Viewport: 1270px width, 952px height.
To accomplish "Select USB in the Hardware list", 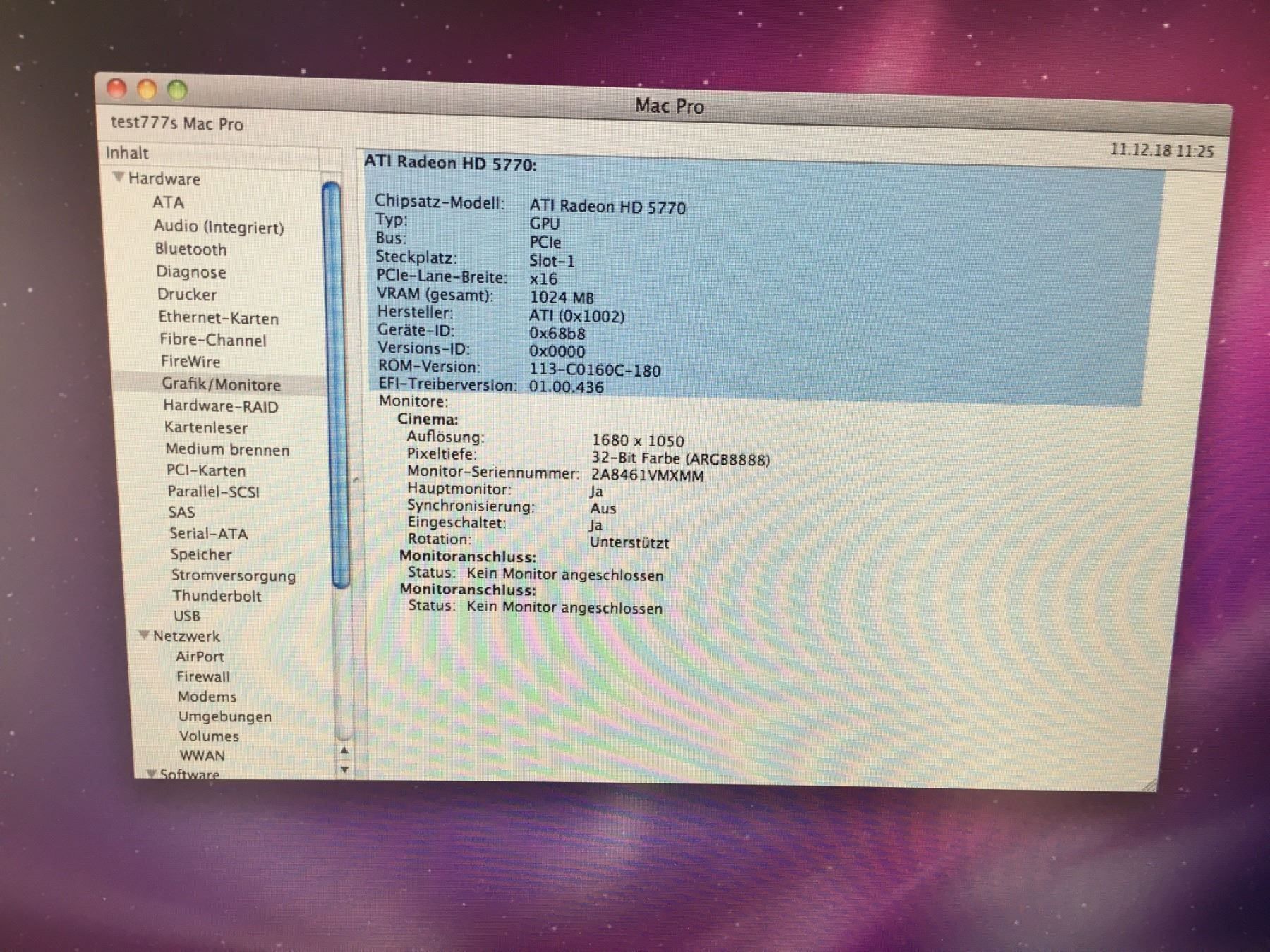I will point(187,616).
